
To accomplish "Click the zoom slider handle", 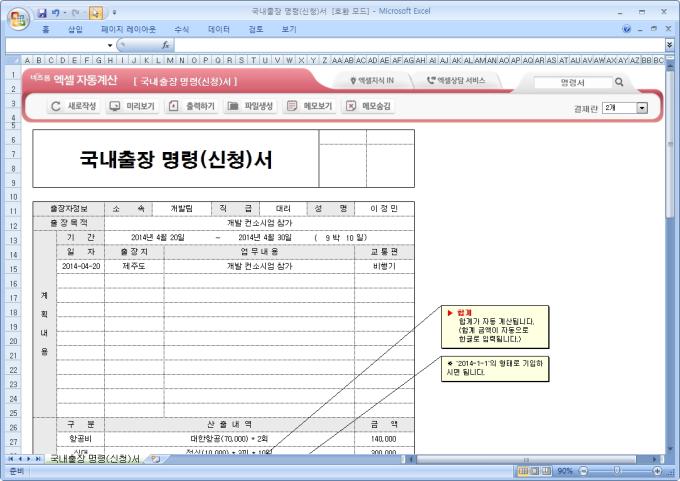I will [x=617, y=471].
